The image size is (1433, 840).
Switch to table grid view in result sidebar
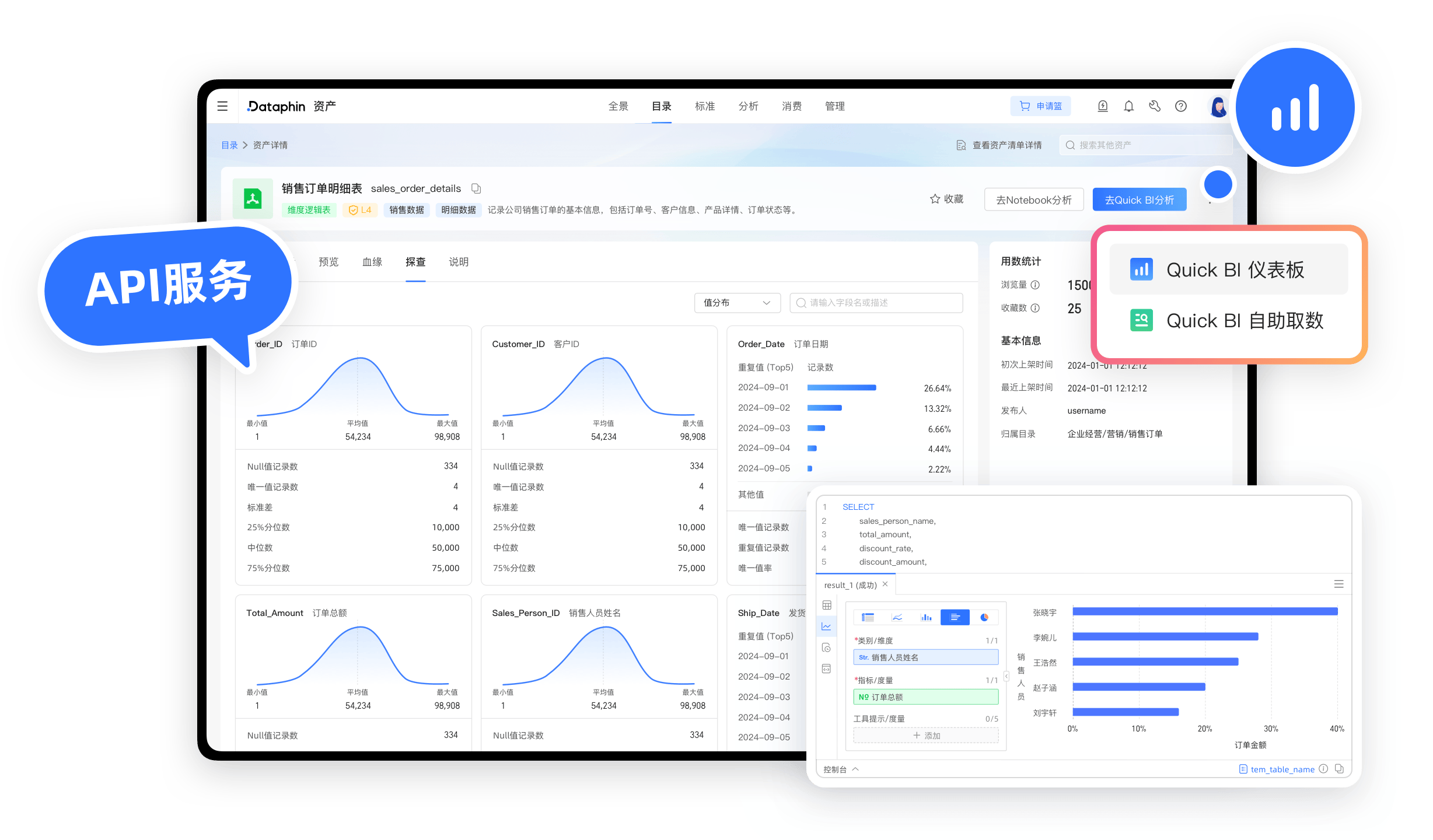point(827,605)
